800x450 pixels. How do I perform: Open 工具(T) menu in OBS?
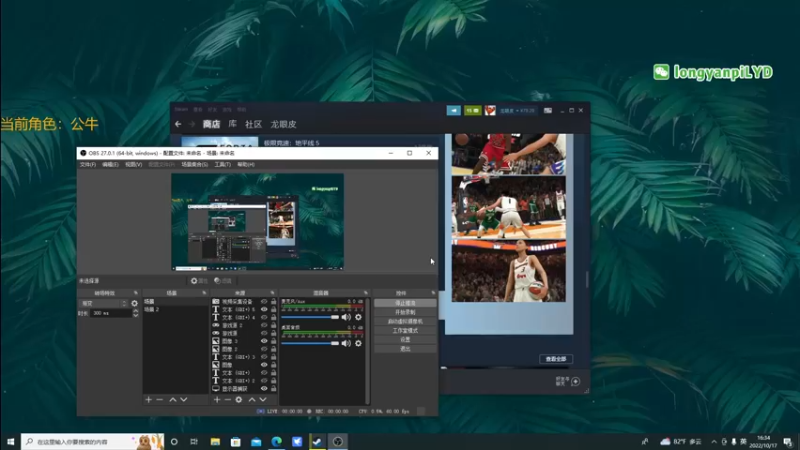222,164
